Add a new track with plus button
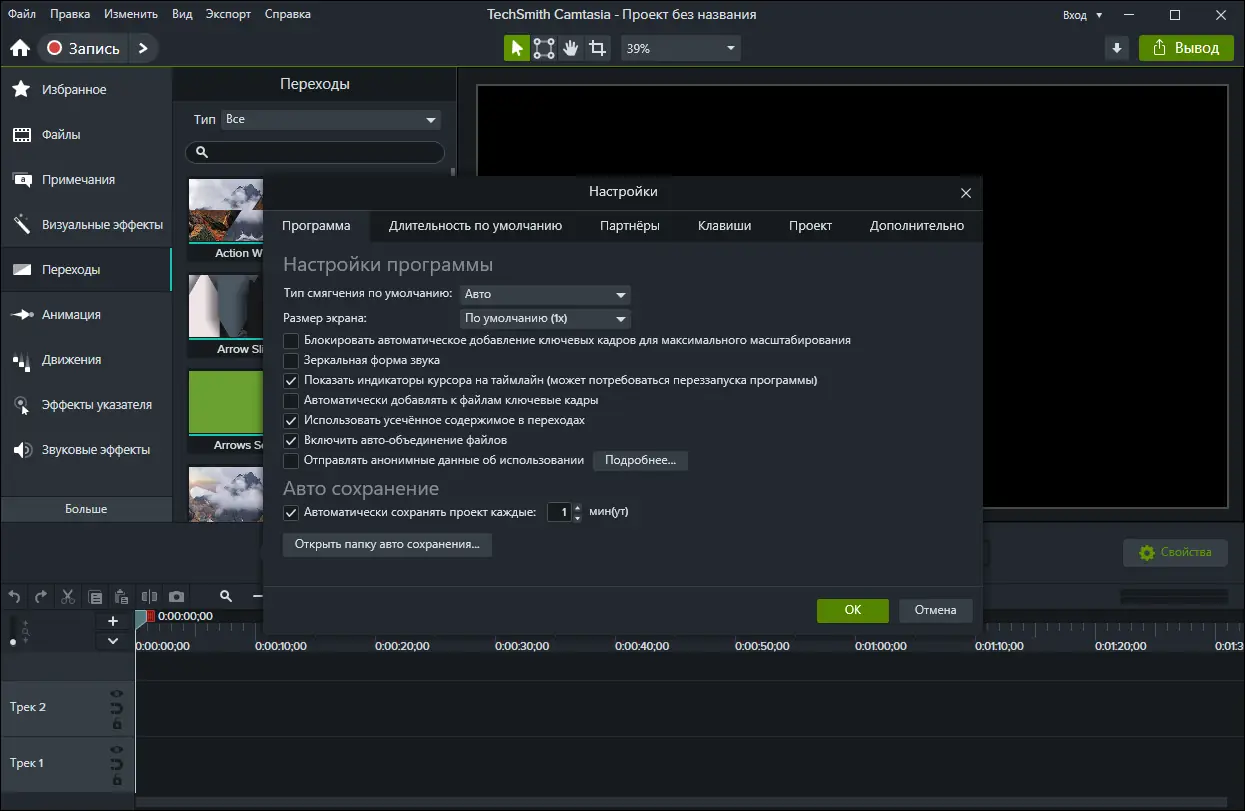Screen dimensions: 1245x811 coord(113,621)
